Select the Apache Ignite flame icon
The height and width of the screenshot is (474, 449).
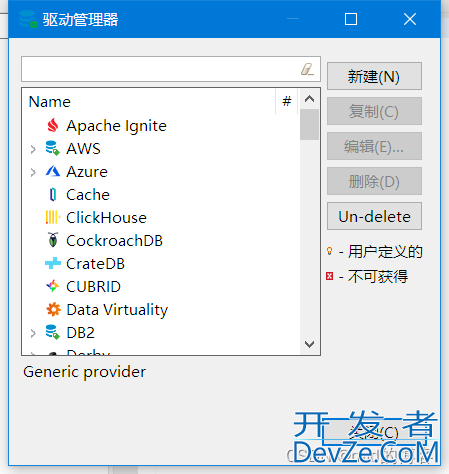(53, 126)
